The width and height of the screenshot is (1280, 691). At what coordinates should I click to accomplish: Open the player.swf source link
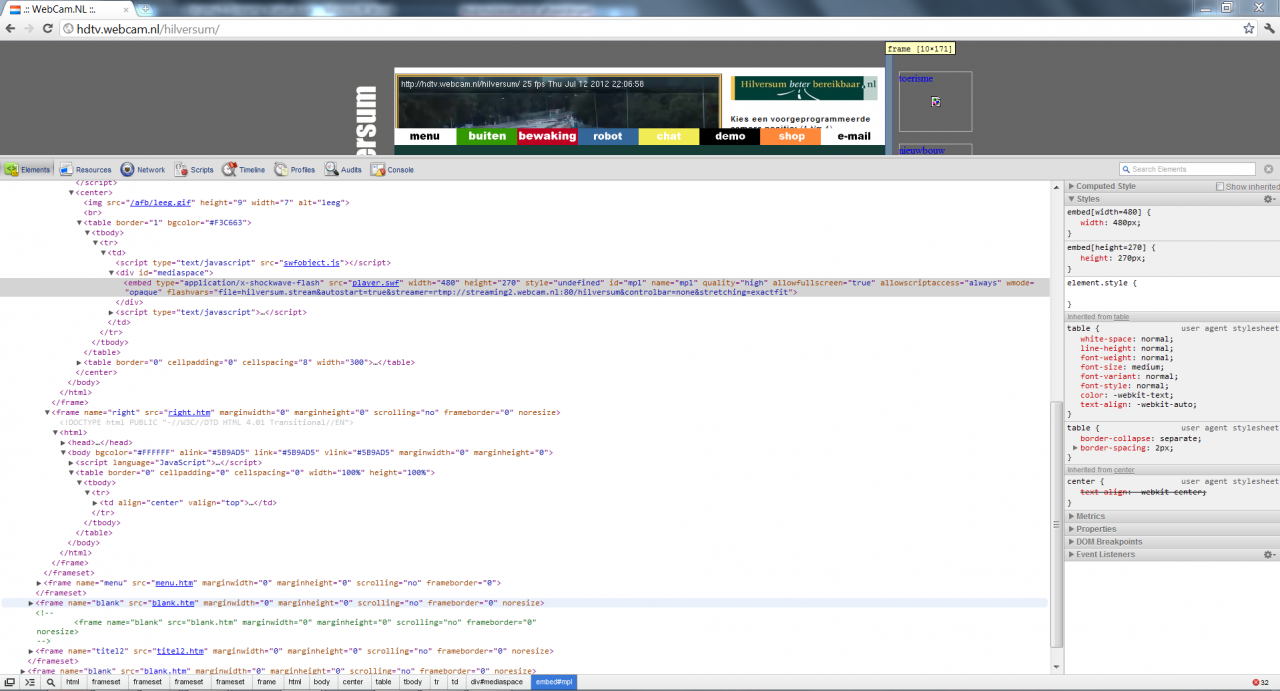tap(375, 283)
